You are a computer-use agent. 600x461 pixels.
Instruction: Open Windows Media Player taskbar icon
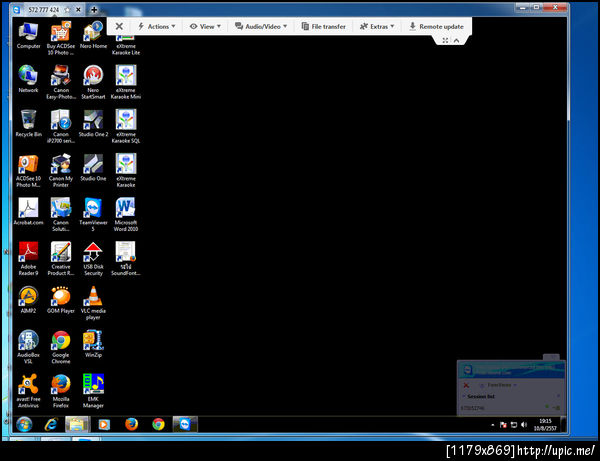point(104,424)
